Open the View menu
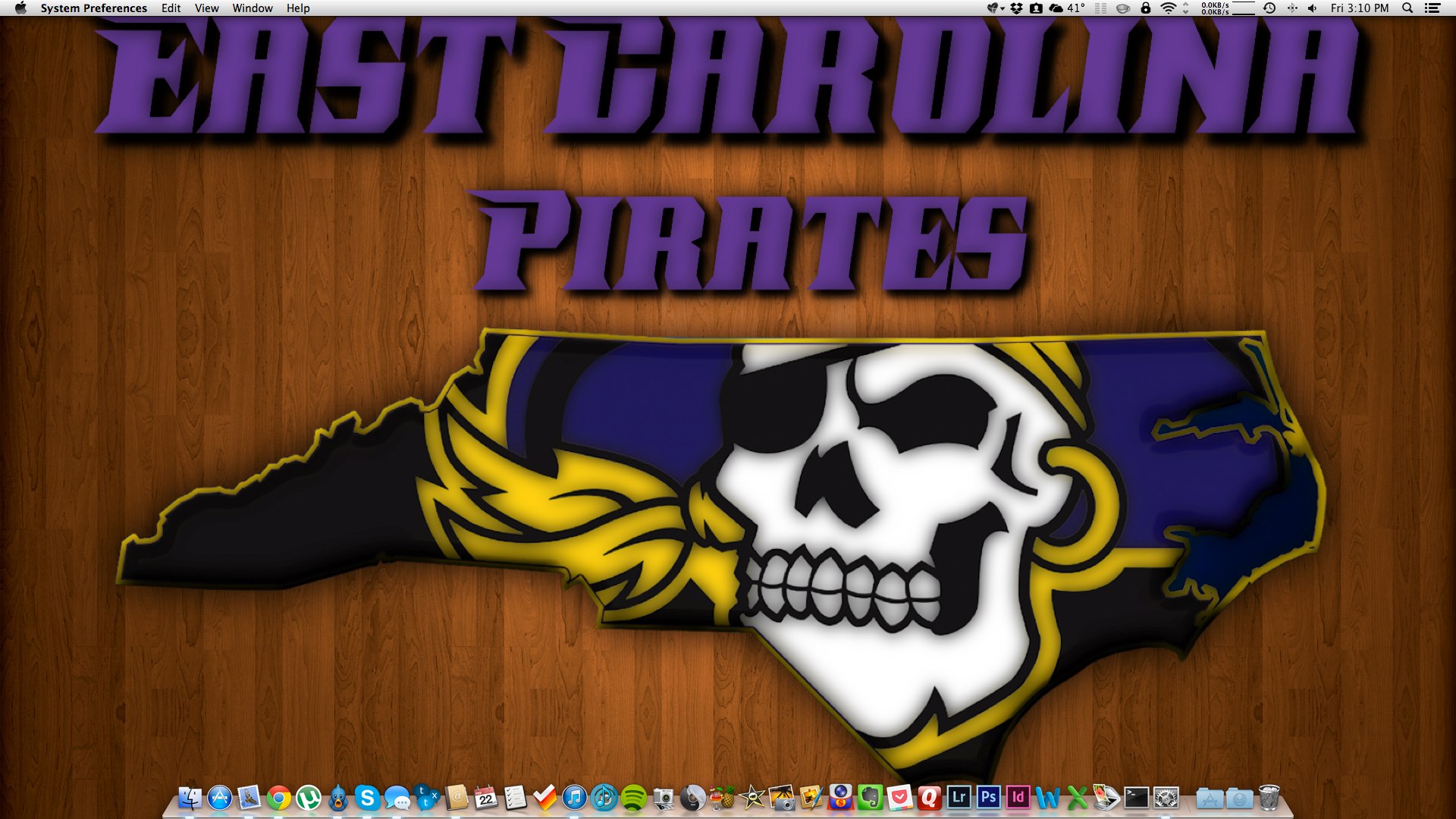Image resolution: width=1456 pixels, height=819 pixels. 206,8
